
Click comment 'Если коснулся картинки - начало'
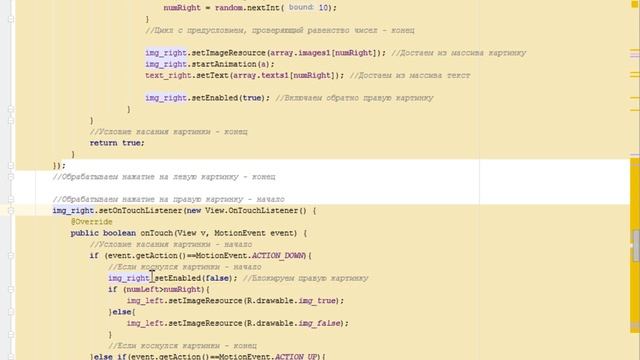coord(185,267)
